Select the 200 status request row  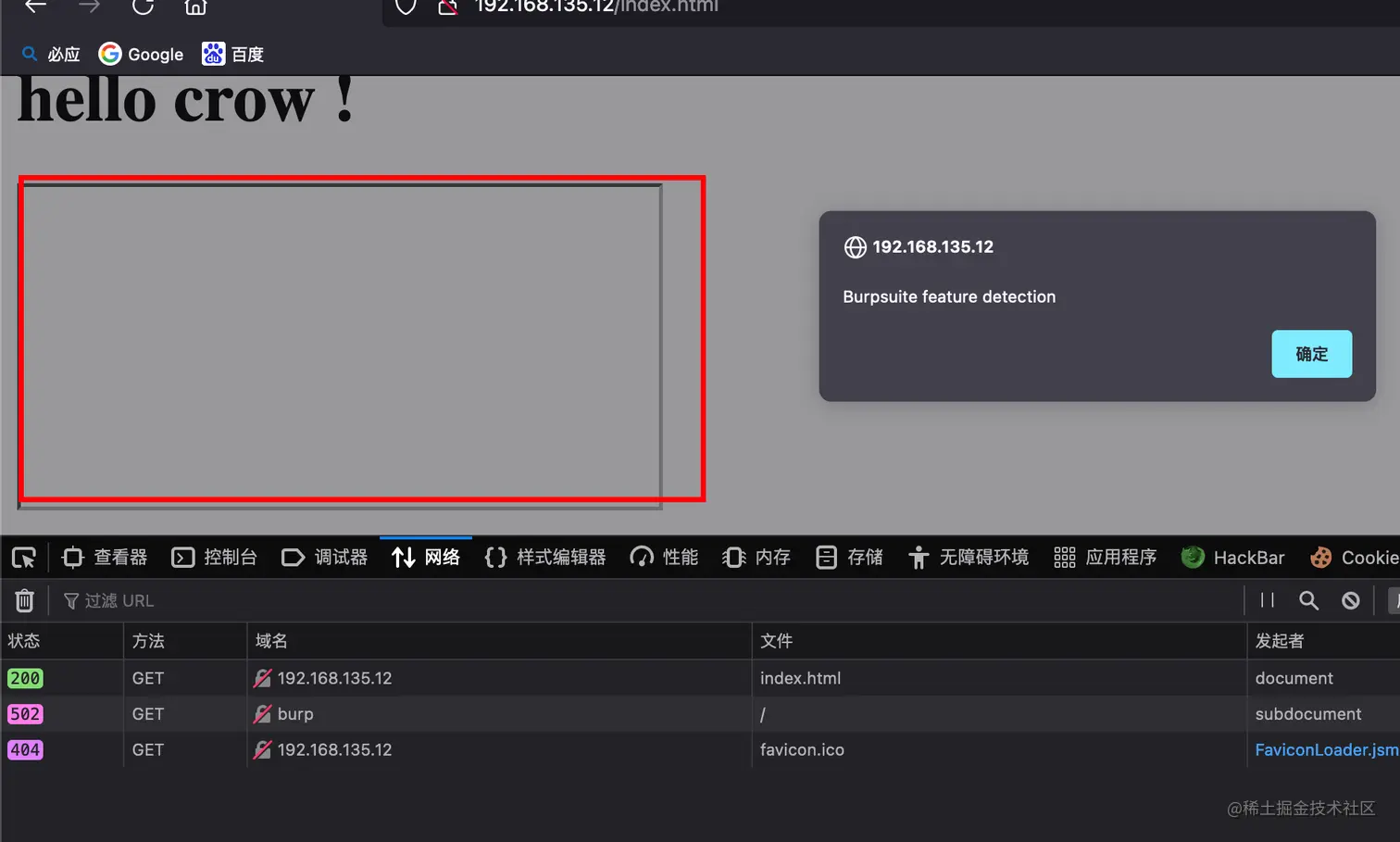pyautogui.click(x=700, y=678)
